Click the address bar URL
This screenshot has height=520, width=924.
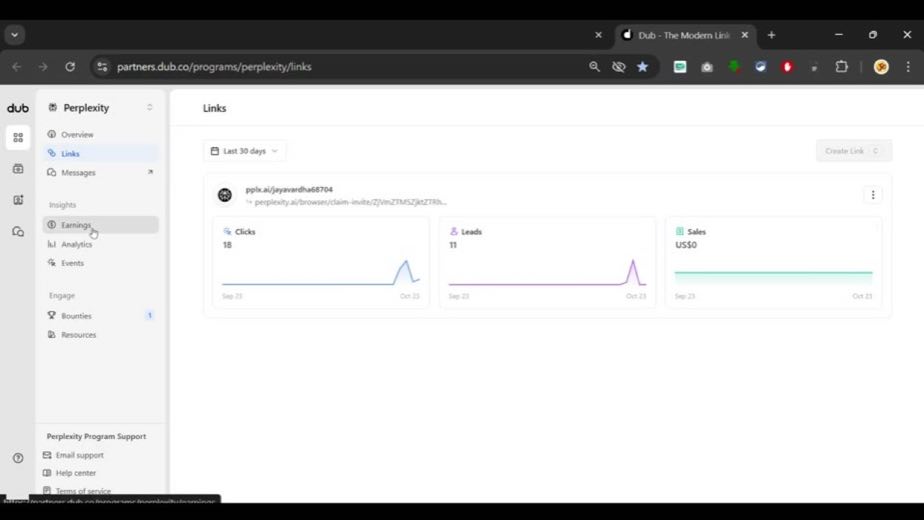coord(214,67)
